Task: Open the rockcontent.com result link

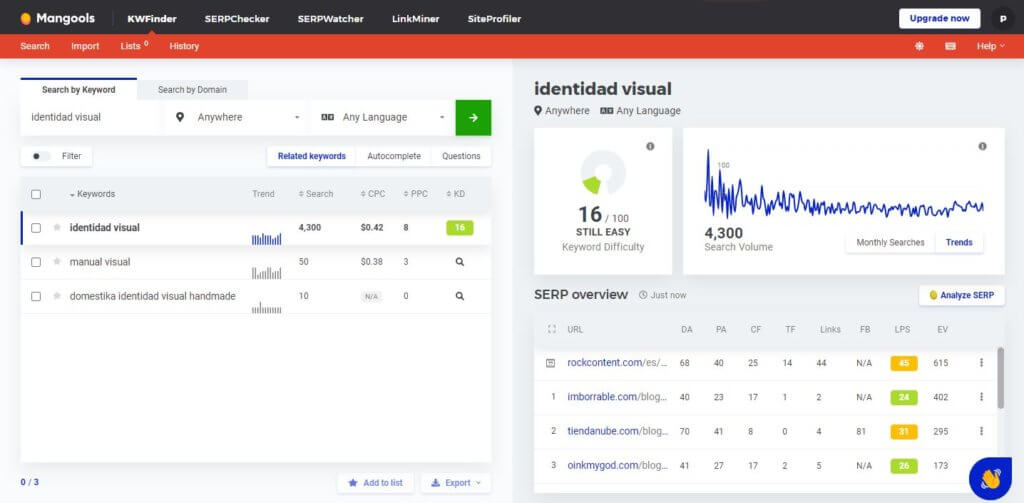Action: click(617, 363)
